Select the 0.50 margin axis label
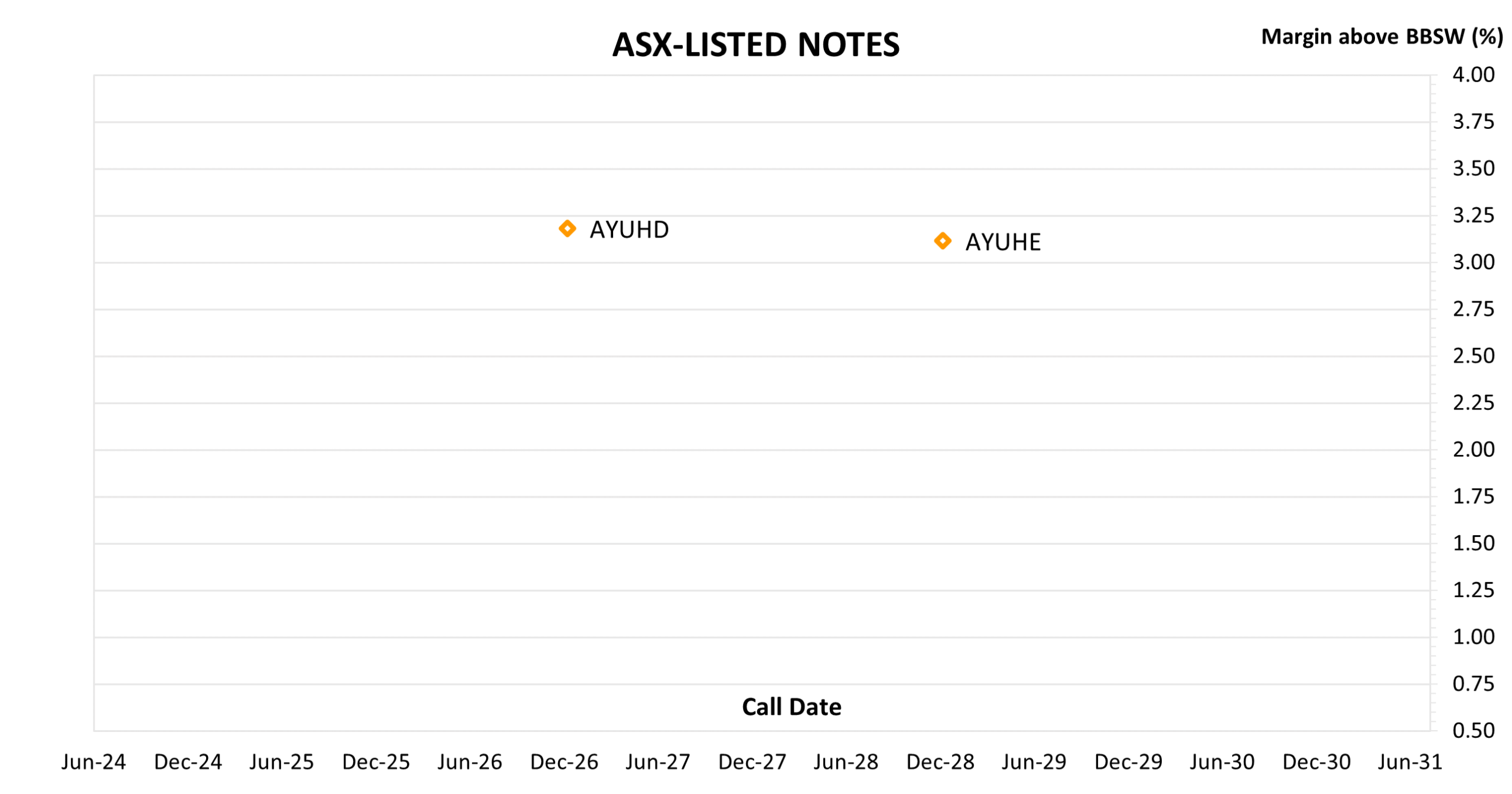Screen dimensions: 1512x794 (x=1474, y=731)
